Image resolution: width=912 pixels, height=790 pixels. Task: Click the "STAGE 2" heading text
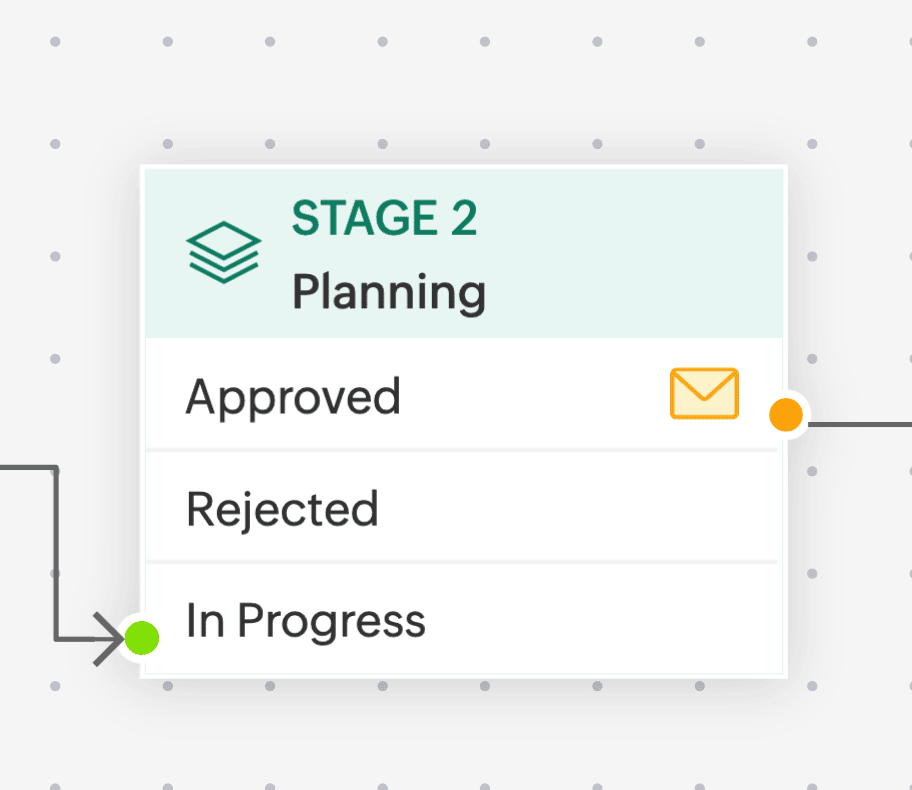[x=384, y=219]
